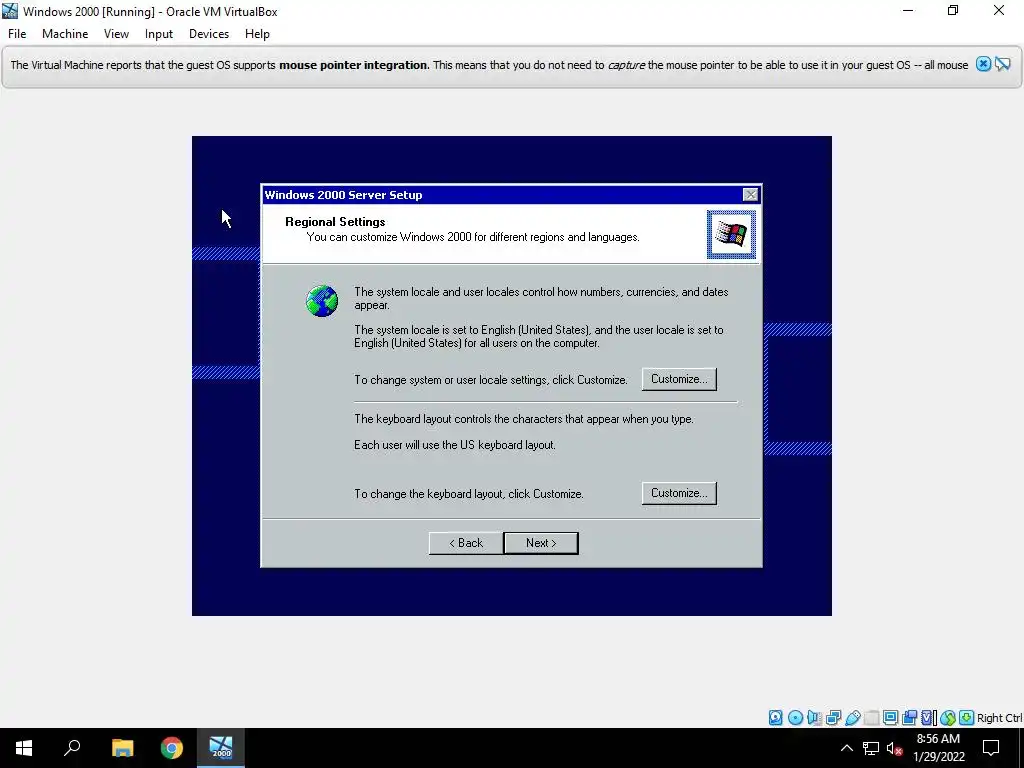Open the notification center icon
Viewport: 1024px width, 768px height.
tap(991, 748)
